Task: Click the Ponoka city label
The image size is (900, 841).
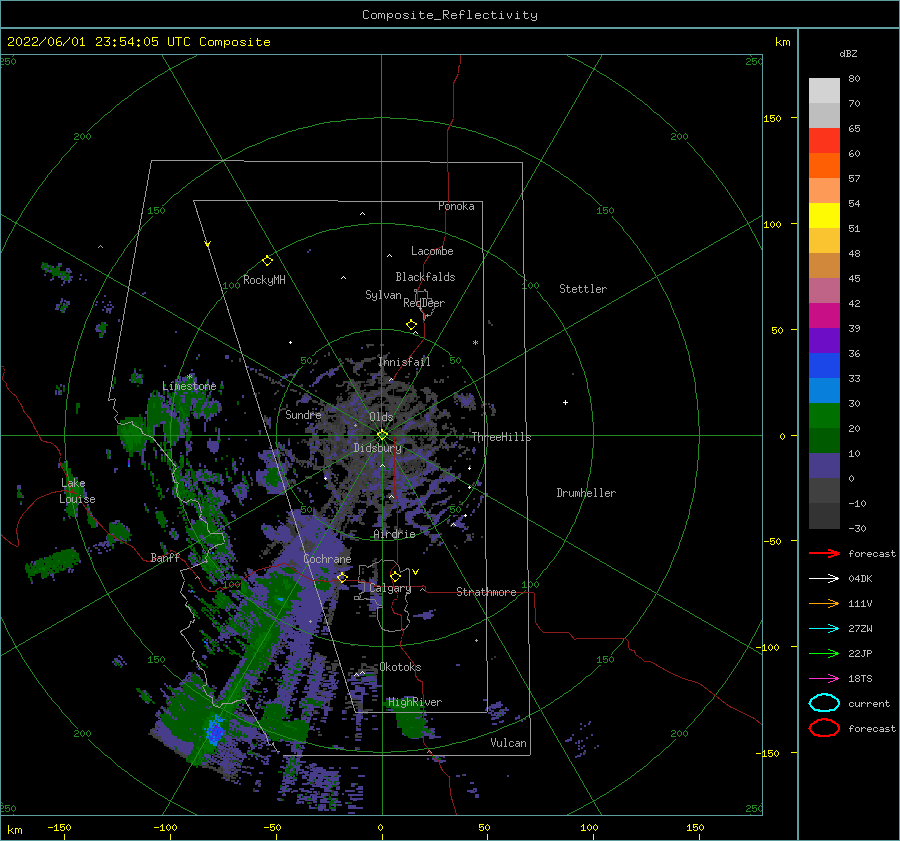Action: [456, 206]
